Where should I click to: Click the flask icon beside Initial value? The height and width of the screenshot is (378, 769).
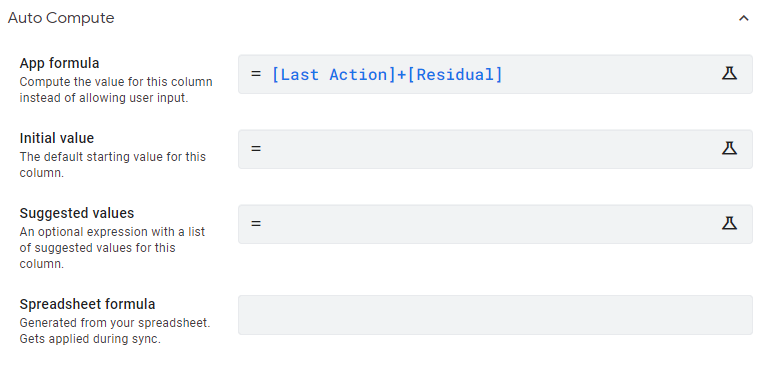[729, 148]
